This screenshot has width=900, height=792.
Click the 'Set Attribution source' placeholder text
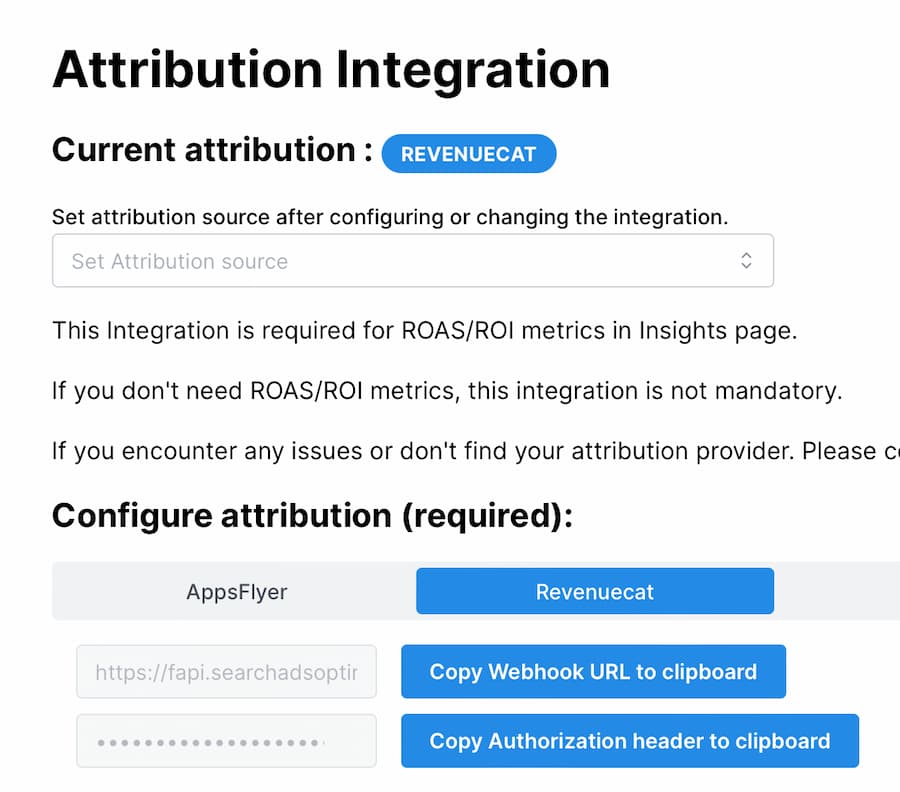179,261
